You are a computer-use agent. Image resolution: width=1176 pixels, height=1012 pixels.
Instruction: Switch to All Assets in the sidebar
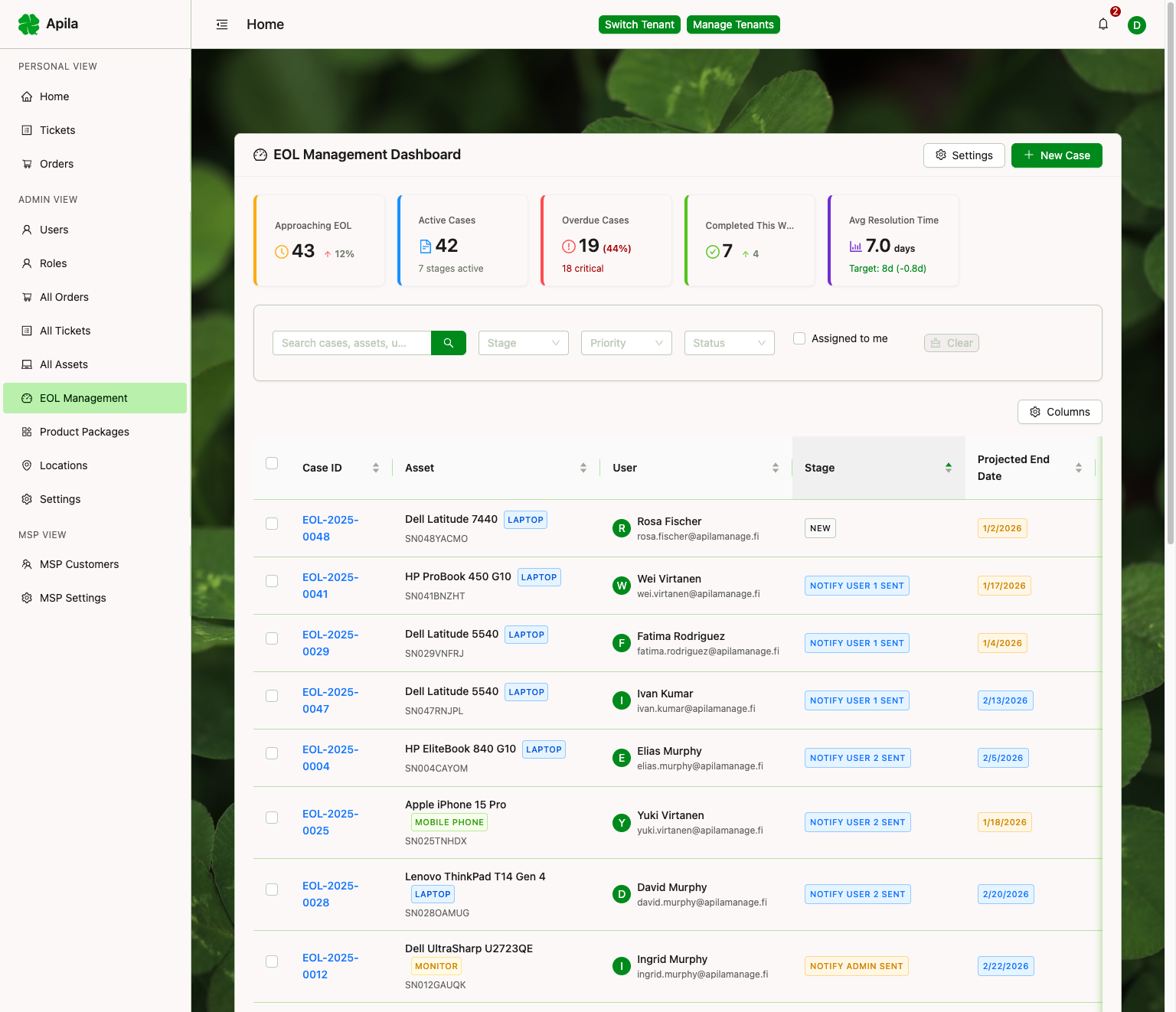click(x=64, y=364)
